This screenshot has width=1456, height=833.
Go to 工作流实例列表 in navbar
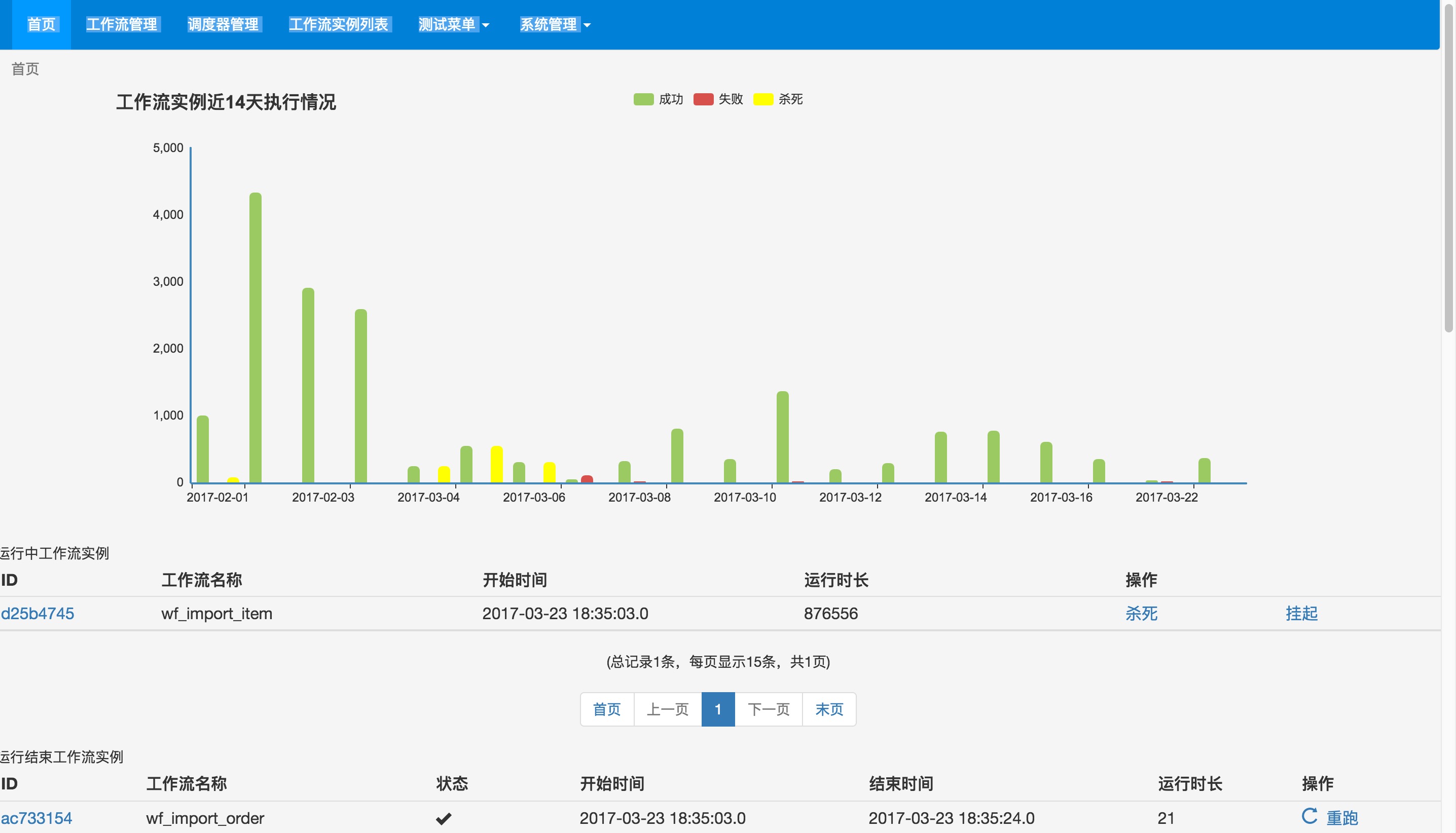click(338, 25)
